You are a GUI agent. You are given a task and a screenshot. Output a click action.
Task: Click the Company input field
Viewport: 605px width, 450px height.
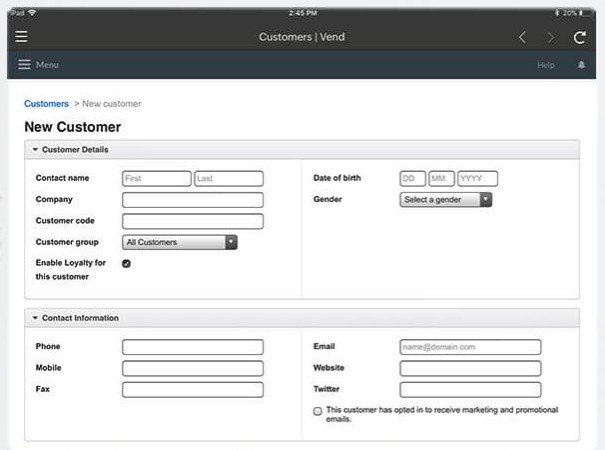click(x=193, y=200)
